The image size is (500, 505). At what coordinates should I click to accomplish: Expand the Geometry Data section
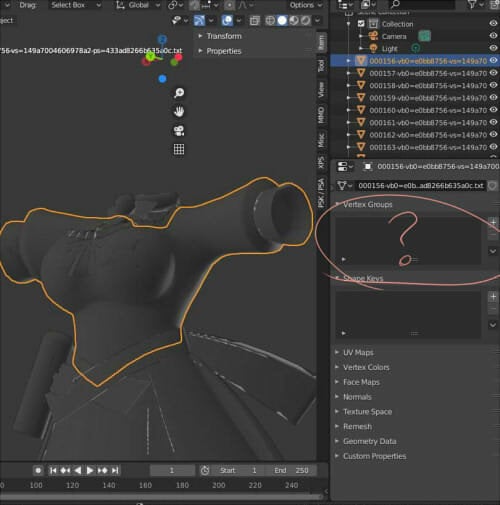[x=370, y=441]
